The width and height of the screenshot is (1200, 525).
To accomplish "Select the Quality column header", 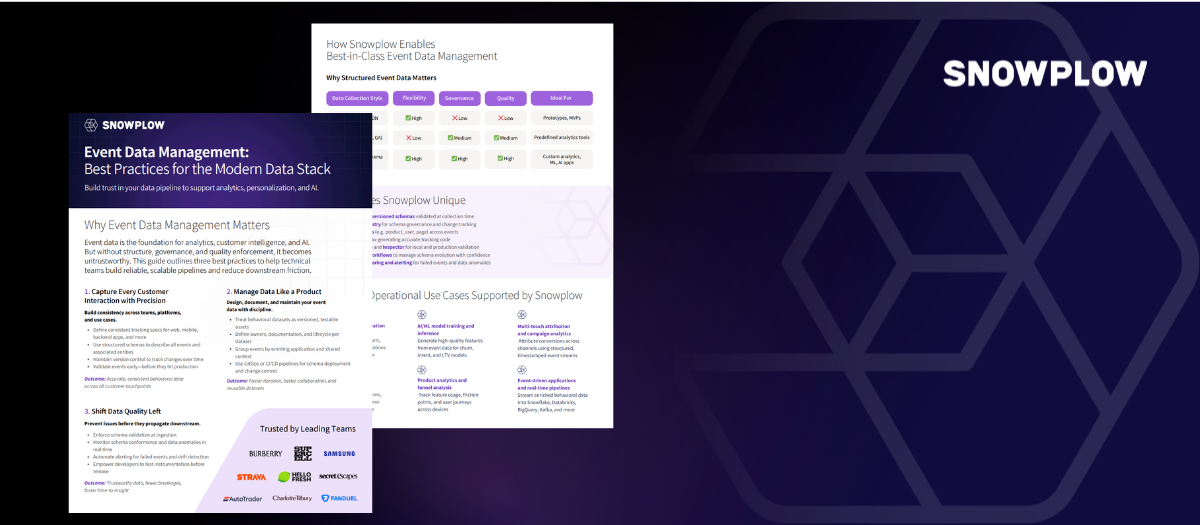I will point(506,98).
